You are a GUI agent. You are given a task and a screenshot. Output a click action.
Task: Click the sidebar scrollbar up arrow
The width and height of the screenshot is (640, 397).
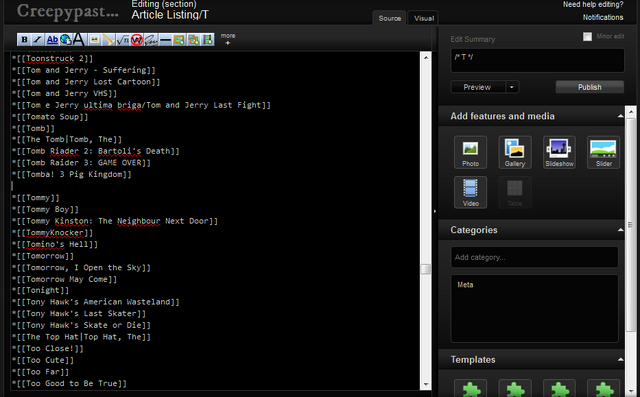(x=631, y=111)
